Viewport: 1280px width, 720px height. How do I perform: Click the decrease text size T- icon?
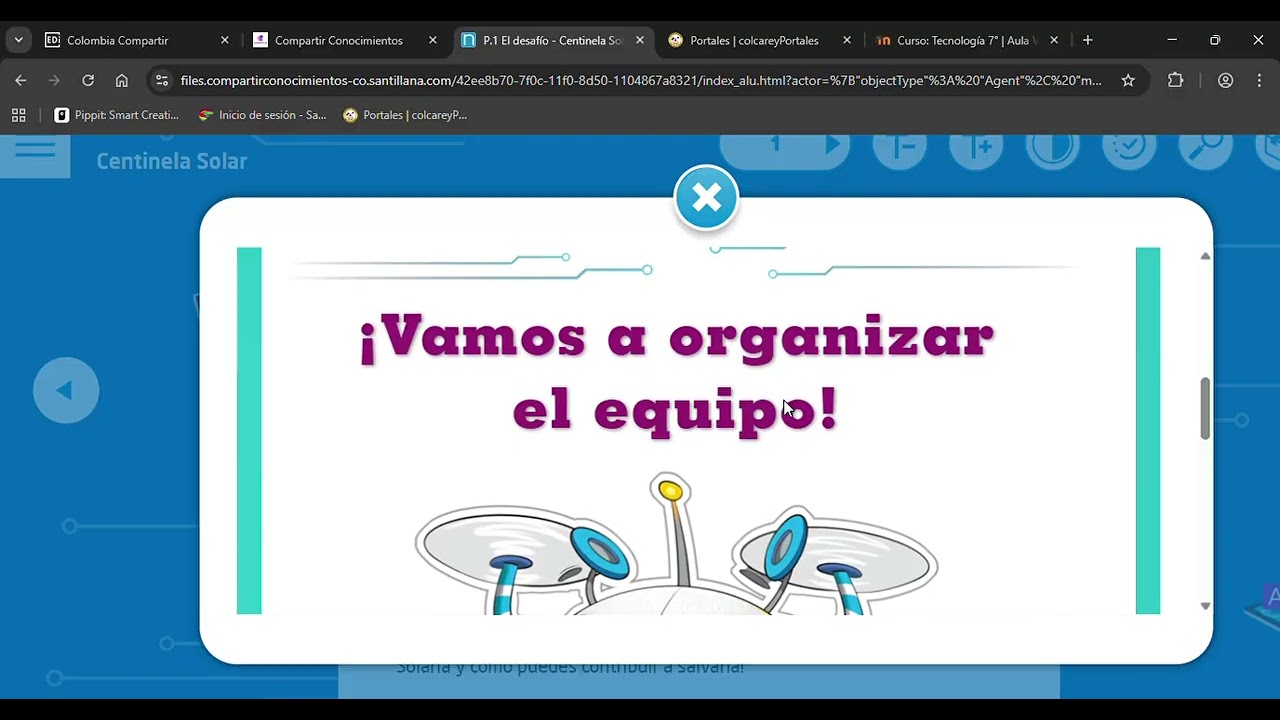pyautogui.click(x=899, y=147)
